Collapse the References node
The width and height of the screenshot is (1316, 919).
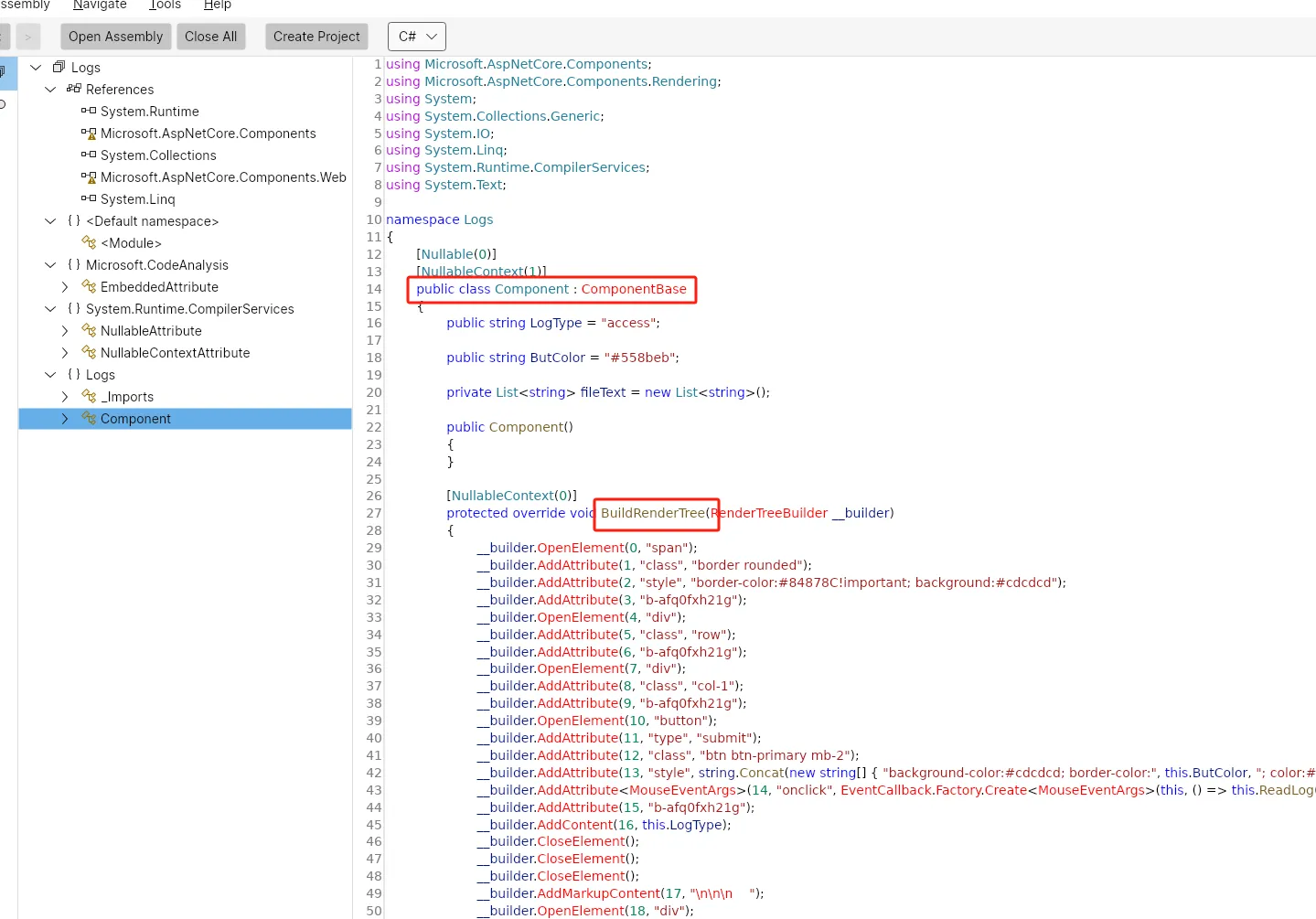tap(50, 89)
